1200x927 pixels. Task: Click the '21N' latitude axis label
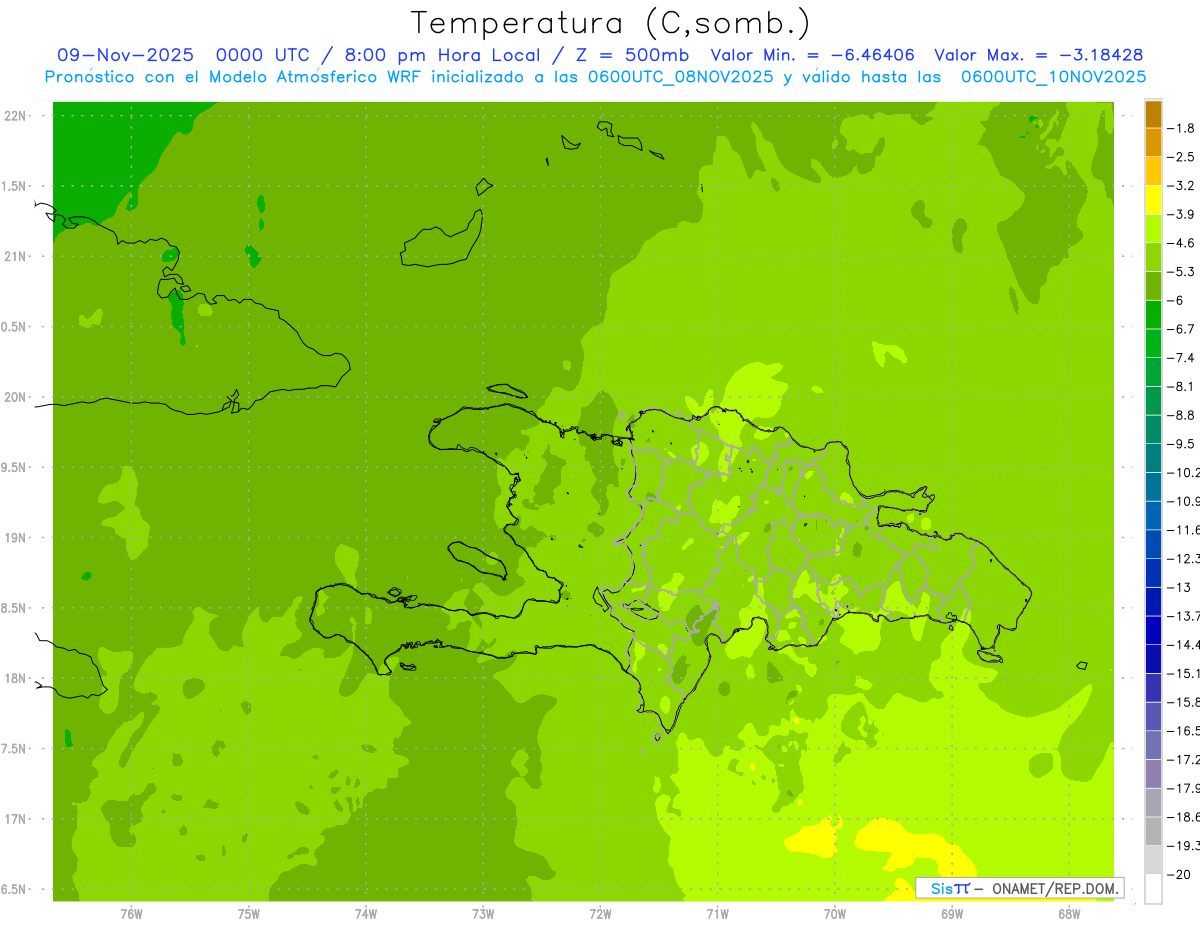15,257
